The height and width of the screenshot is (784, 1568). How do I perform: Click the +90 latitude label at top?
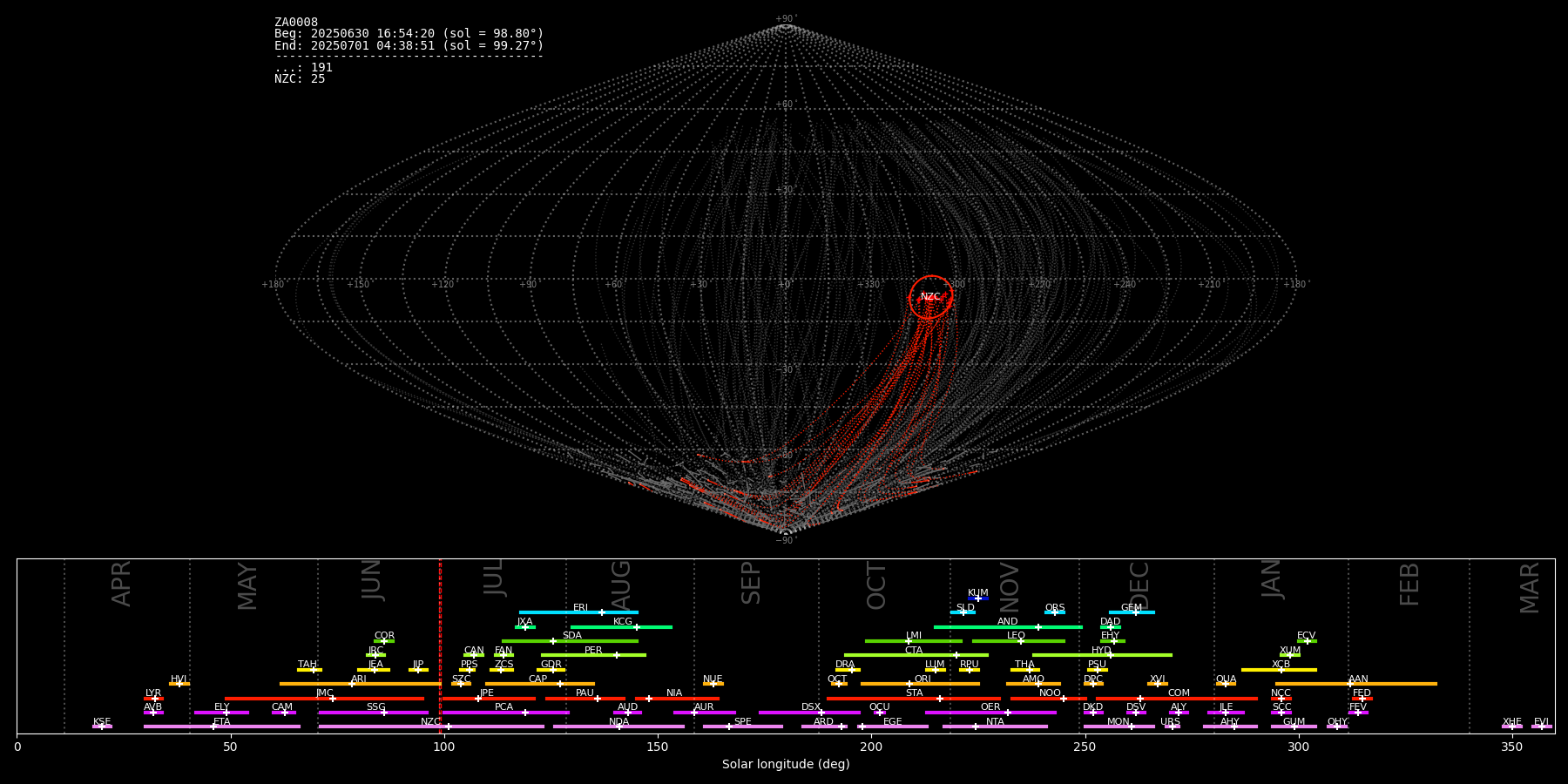point(785,18)
